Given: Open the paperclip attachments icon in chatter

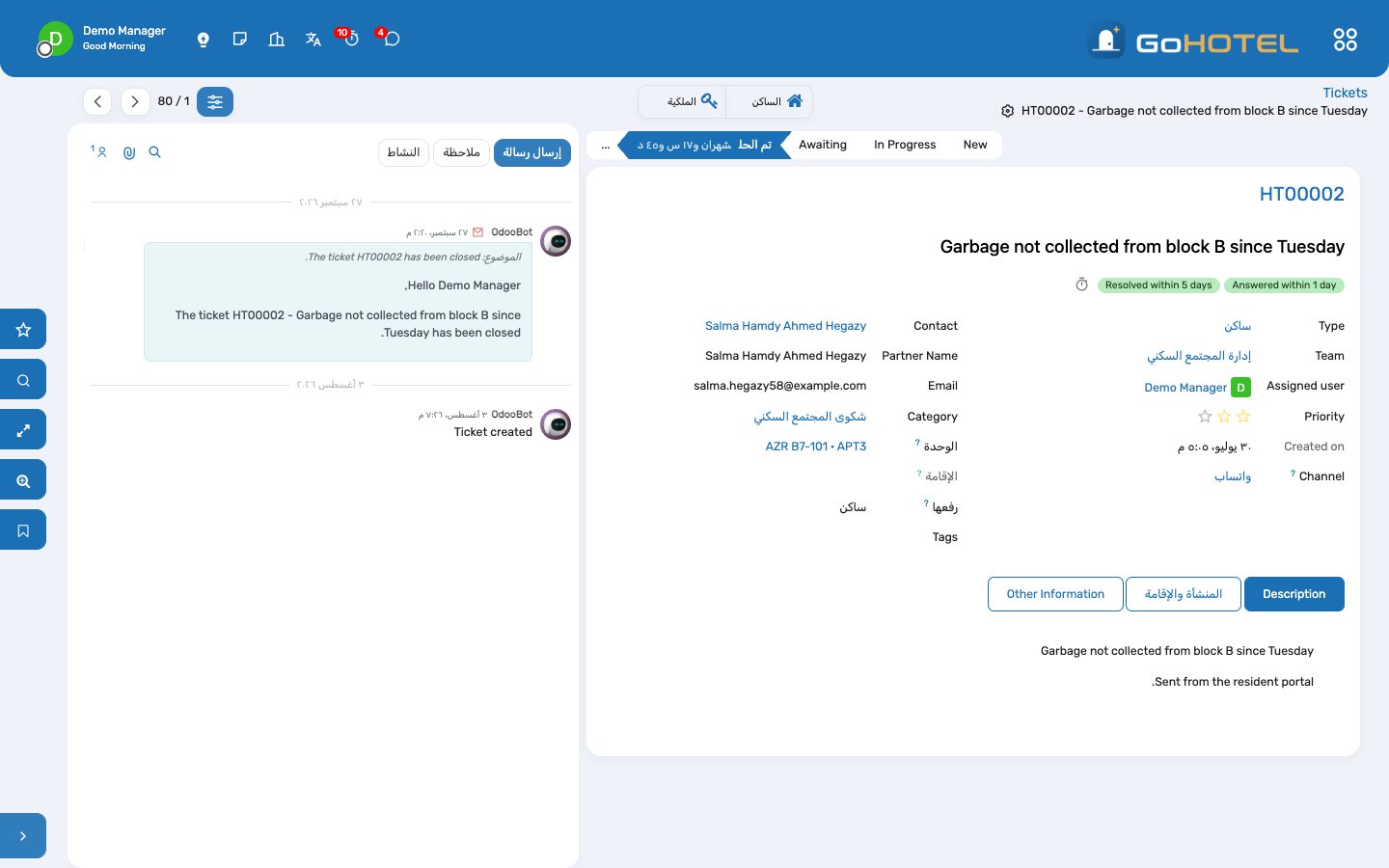Looking at the screenshot, I should (x=129, y=152).
